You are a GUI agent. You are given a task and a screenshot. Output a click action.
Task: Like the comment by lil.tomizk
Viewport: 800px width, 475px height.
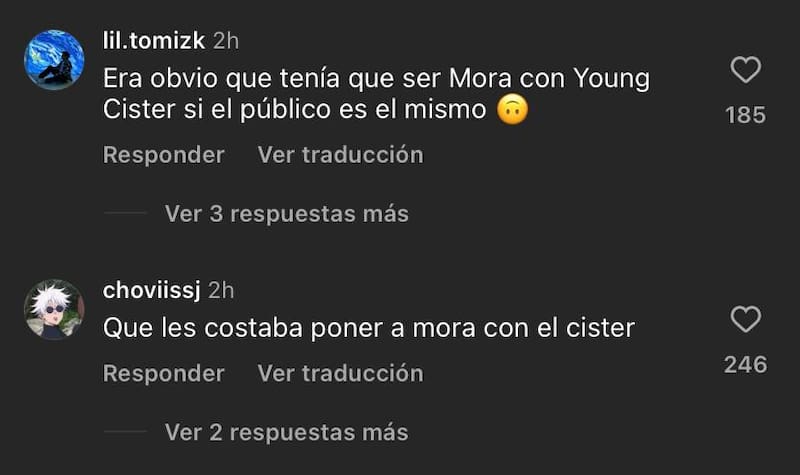coord(745,70)
